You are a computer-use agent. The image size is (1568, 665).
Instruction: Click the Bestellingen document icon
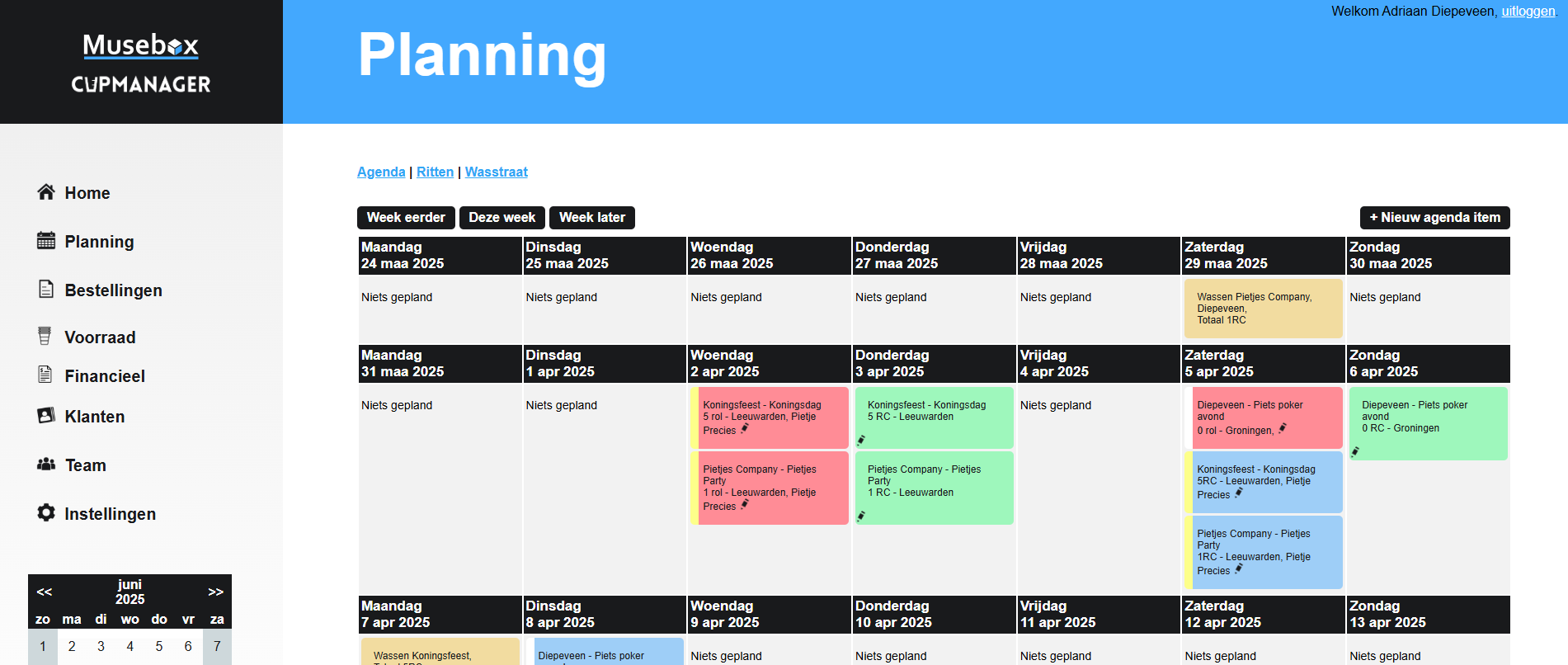click(x=46, y=290)
